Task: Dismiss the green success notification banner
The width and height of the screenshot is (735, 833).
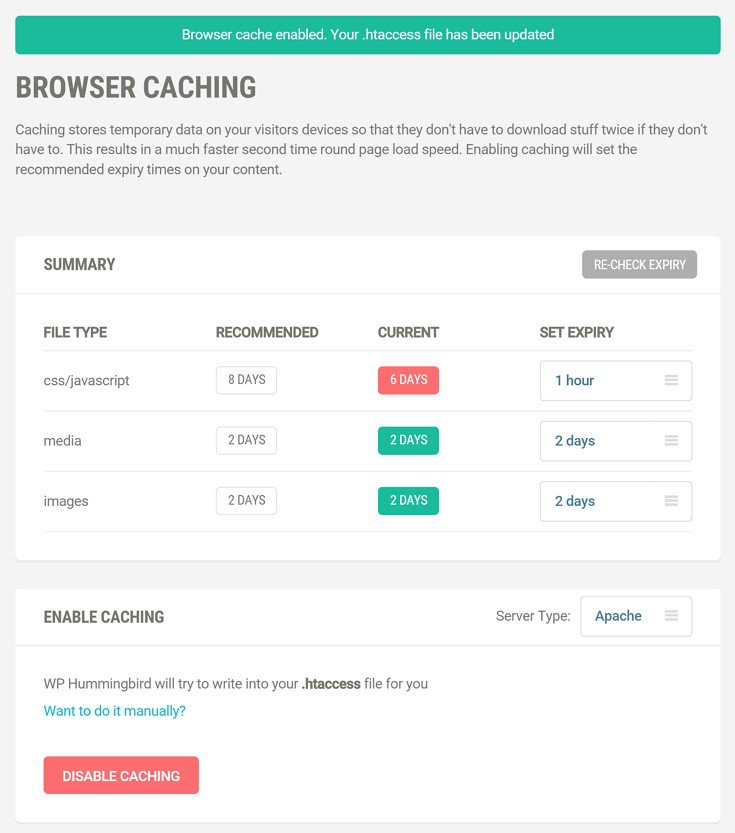Action: 367,35
